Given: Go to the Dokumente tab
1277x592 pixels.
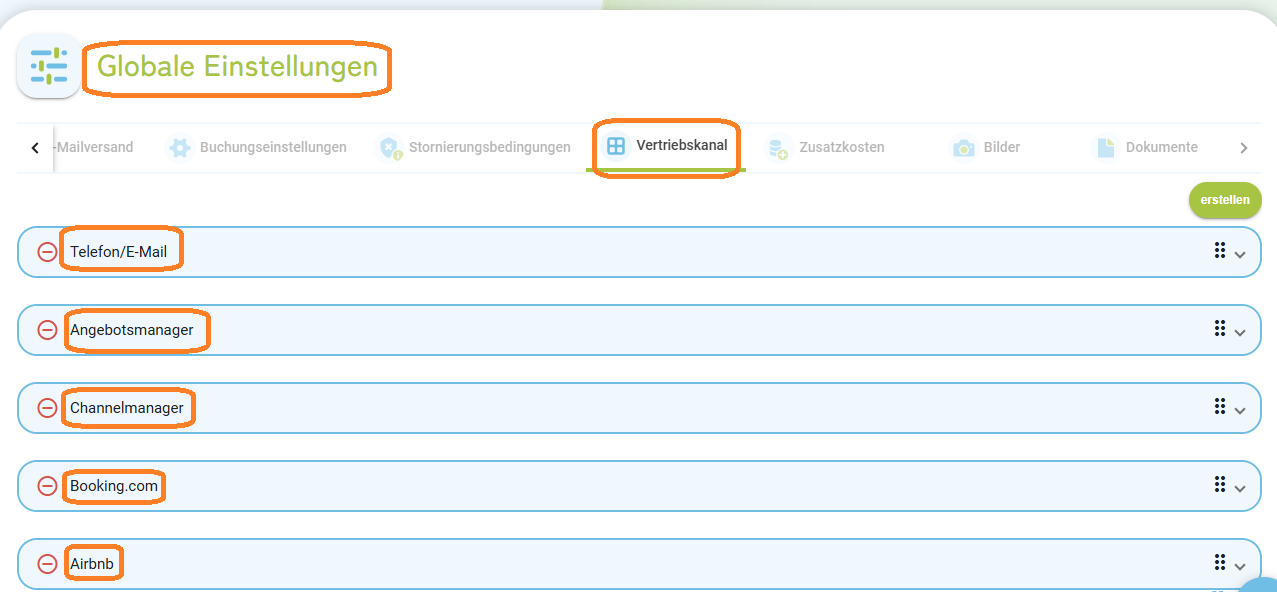Looking at the screenshot, I should [1146, 148].
